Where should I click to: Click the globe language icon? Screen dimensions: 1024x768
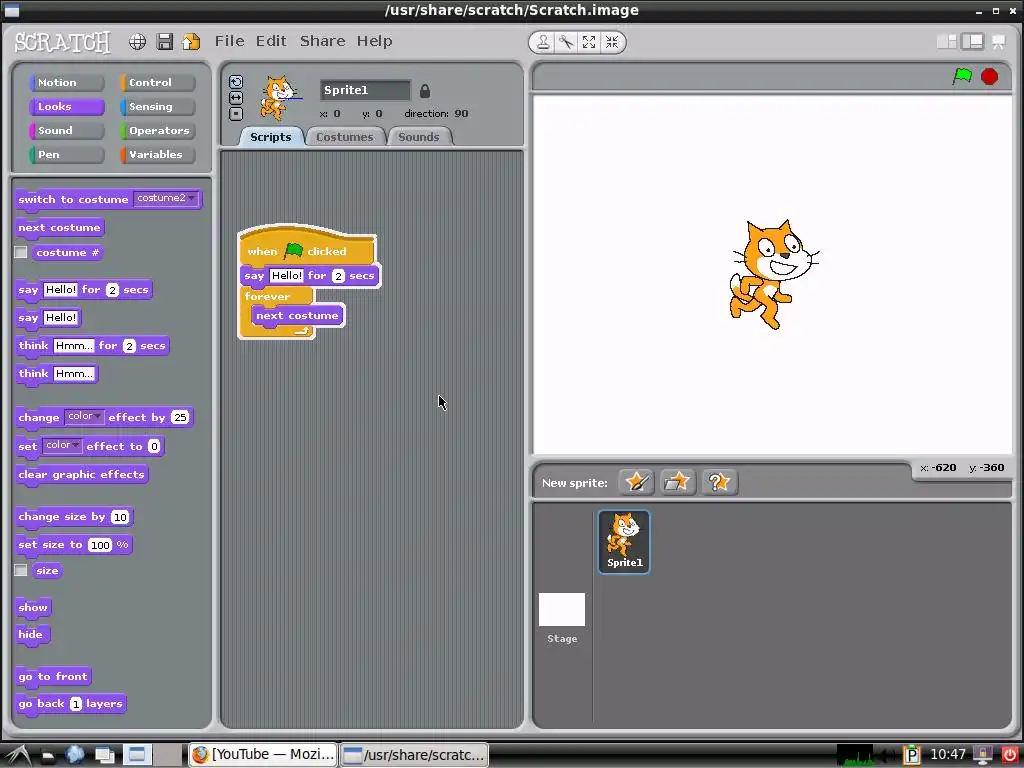[x=137, y=42]
